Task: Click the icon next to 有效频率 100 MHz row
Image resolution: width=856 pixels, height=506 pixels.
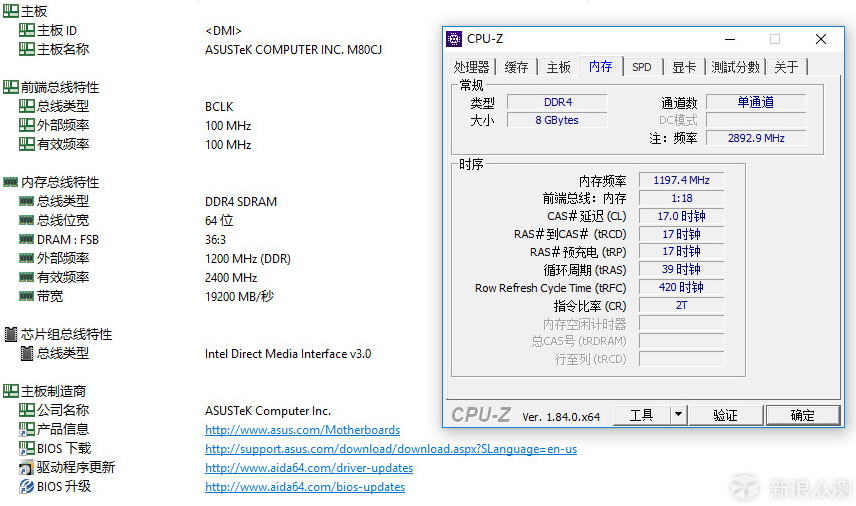Action: [27, 144]
